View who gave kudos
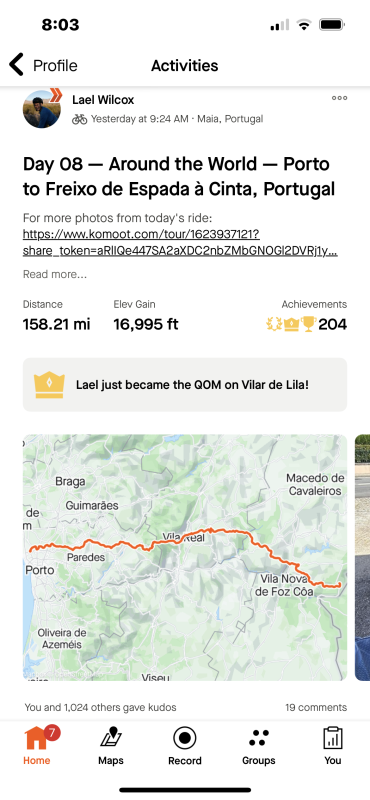This screenshot has width=370, height=800. [101, 707]
